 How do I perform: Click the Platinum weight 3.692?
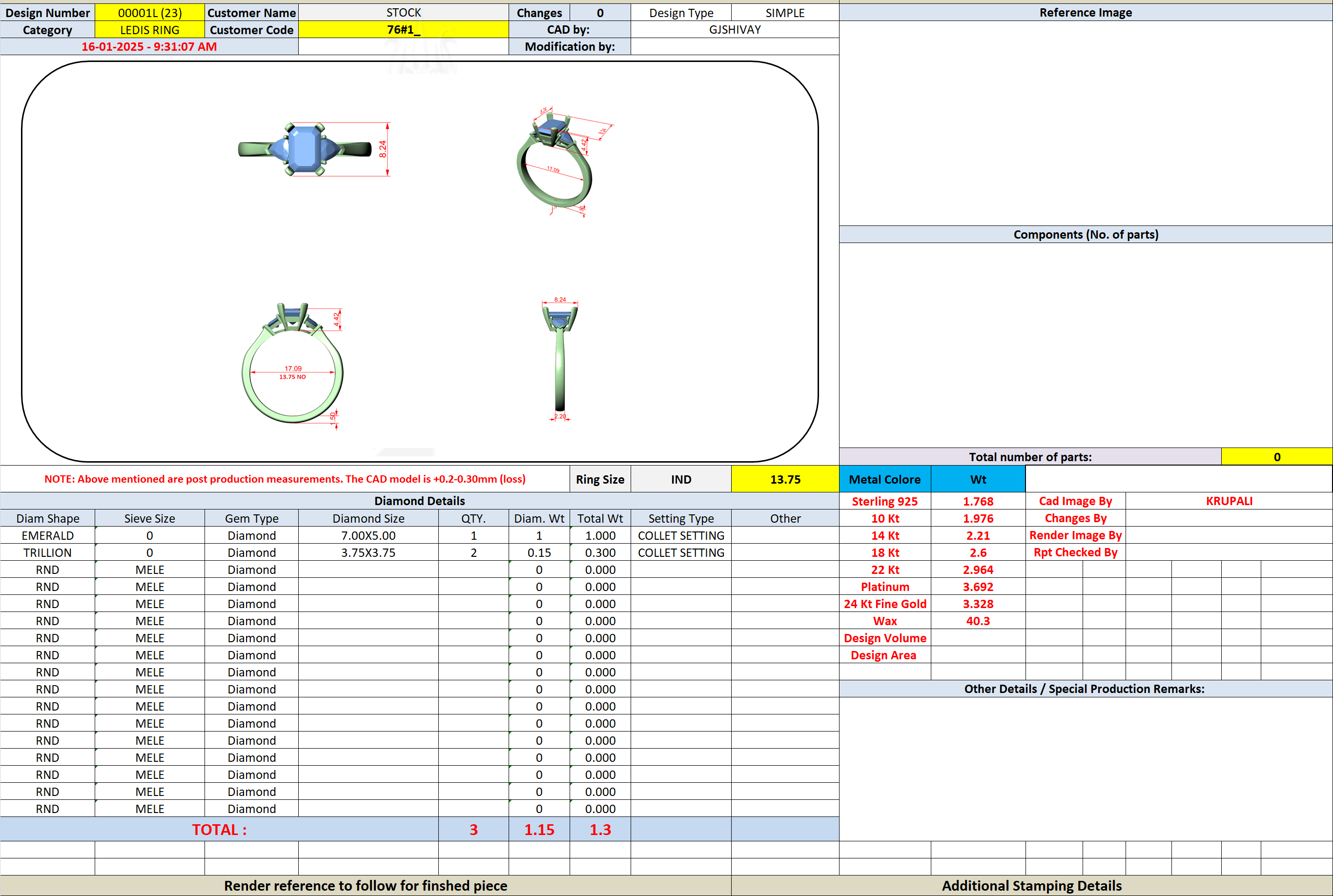pyautogui.click(x=978, y=587)
